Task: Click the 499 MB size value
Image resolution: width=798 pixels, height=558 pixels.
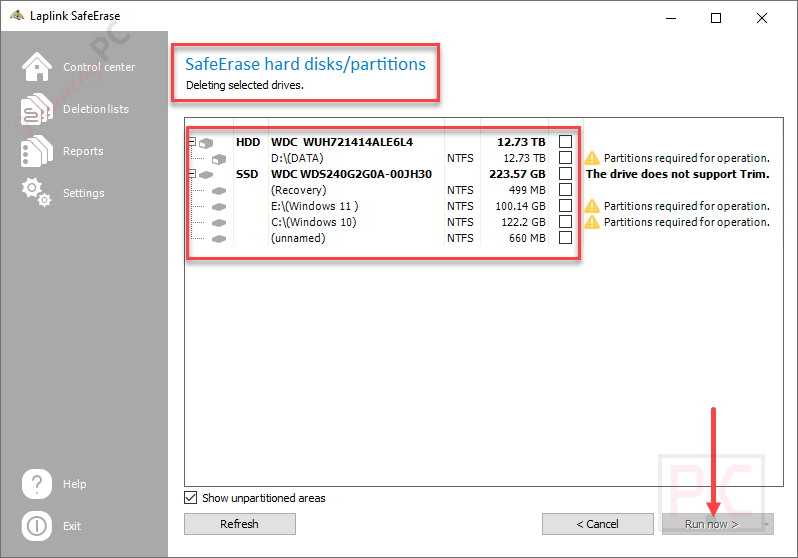Action: click(x=527, y=190)
